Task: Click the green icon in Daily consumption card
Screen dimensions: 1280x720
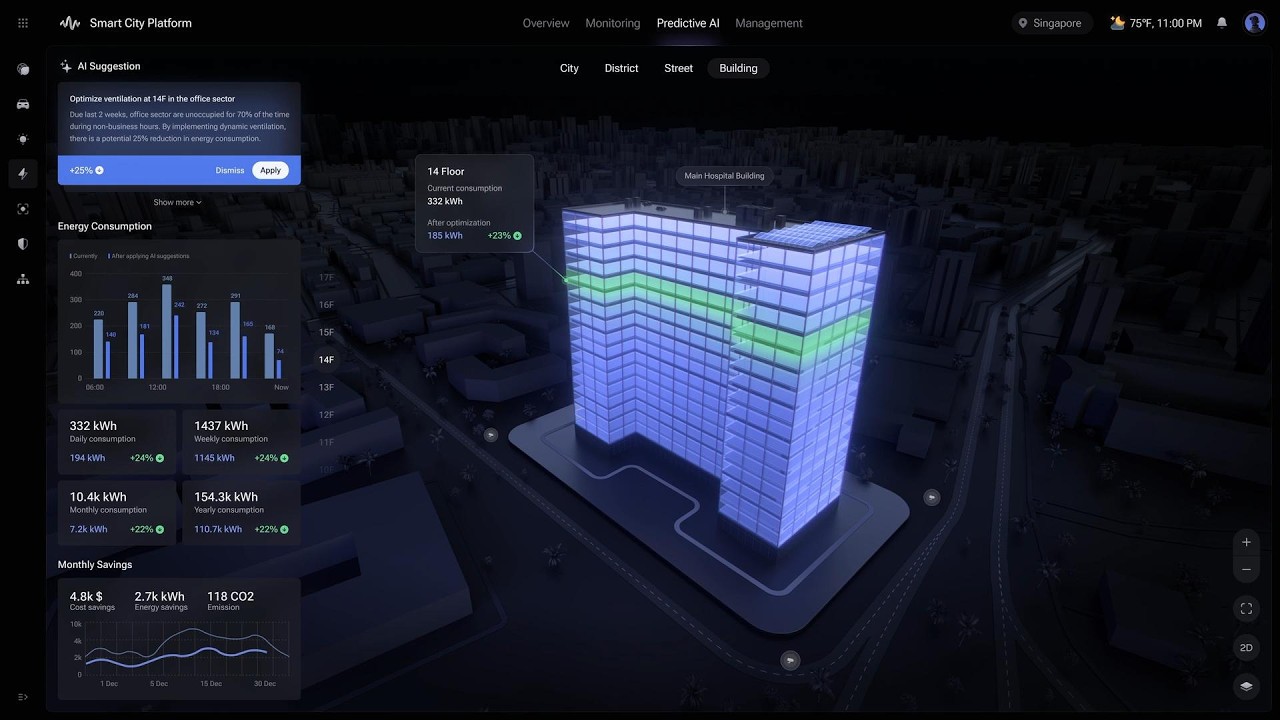Action: 159,458
